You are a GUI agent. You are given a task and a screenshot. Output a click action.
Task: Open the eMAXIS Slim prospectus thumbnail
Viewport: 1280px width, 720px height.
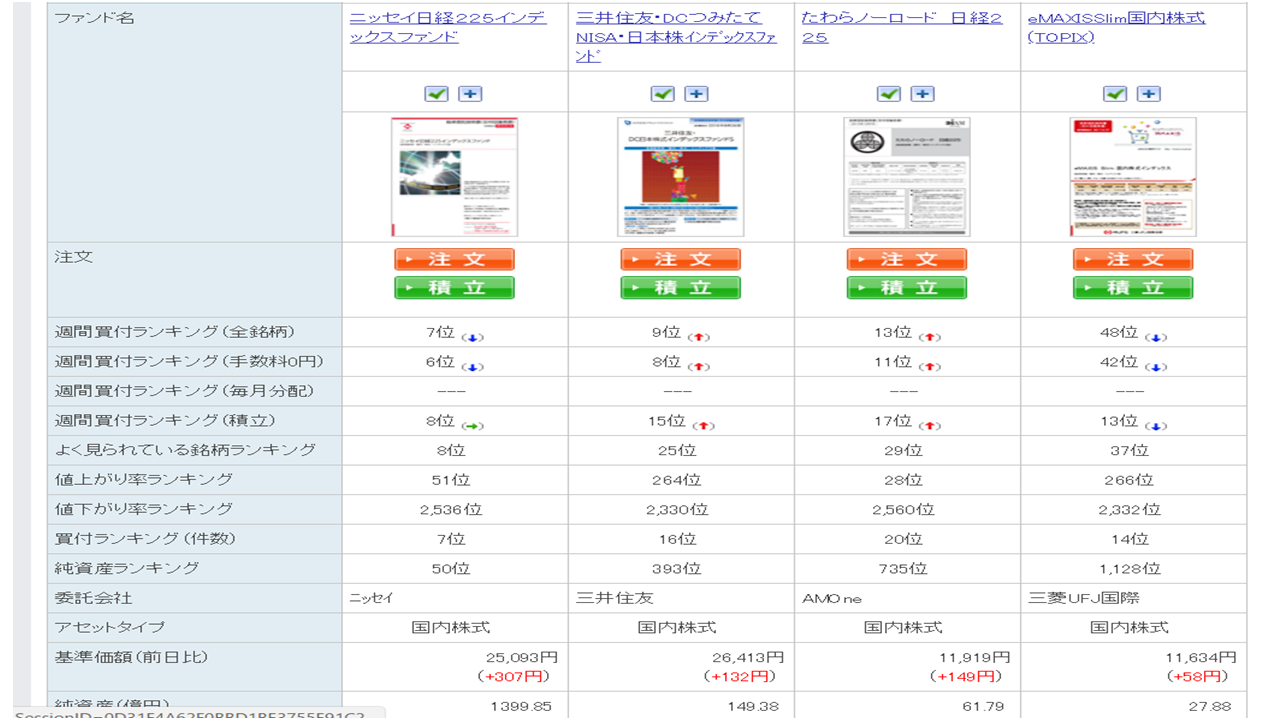tap(1133, 176)
